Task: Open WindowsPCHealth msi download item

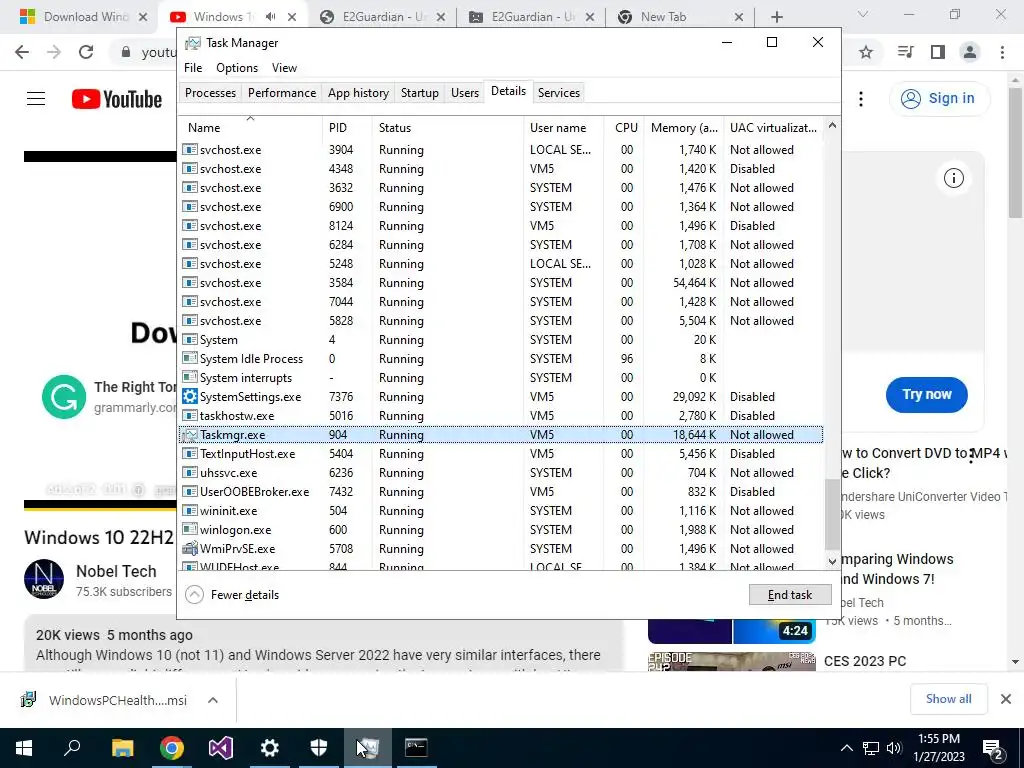Action: coord(118,700)
